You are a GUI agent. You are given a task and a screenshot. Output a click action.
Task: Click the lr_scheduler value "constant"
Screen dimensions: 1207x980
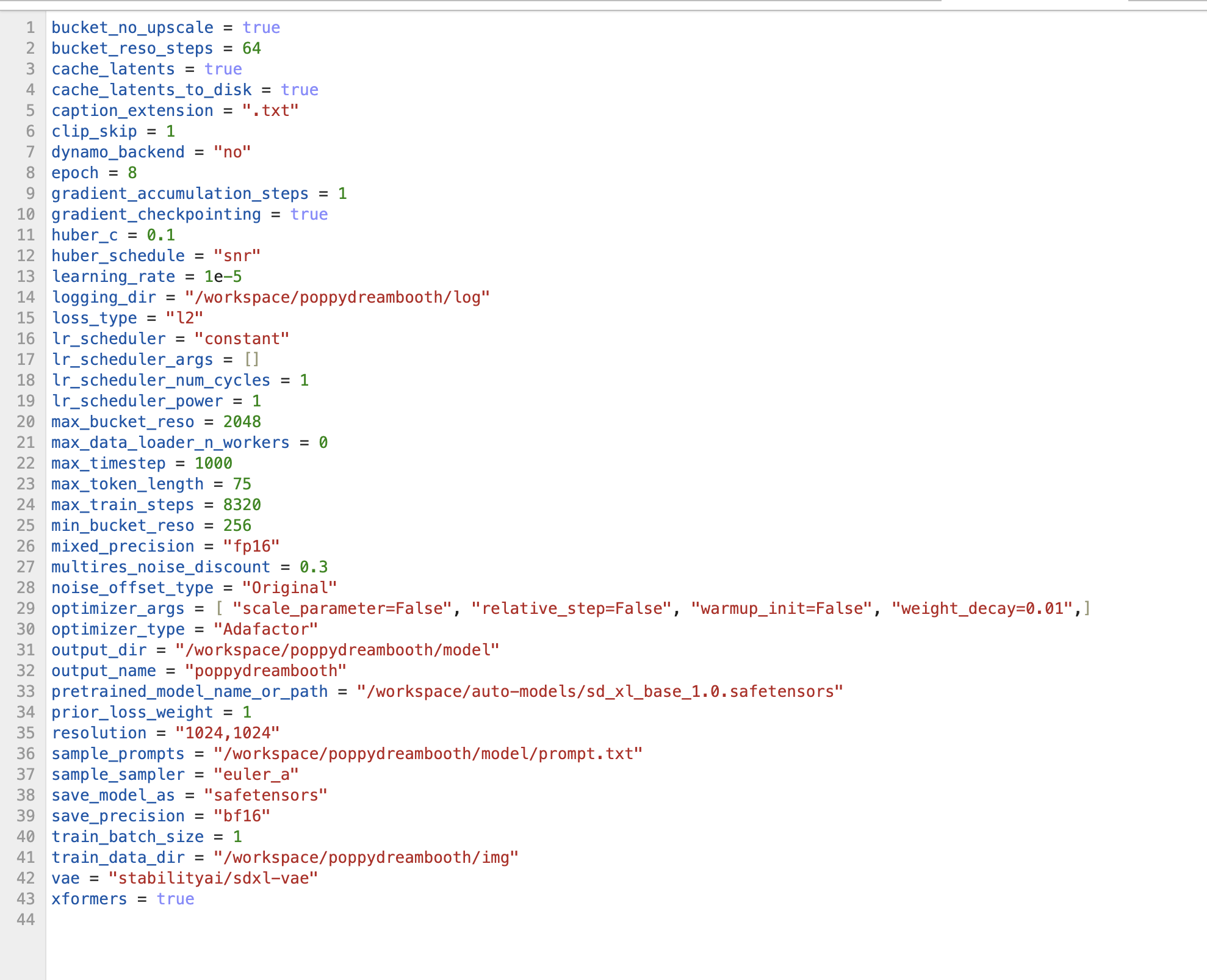(x=242, y=339)
